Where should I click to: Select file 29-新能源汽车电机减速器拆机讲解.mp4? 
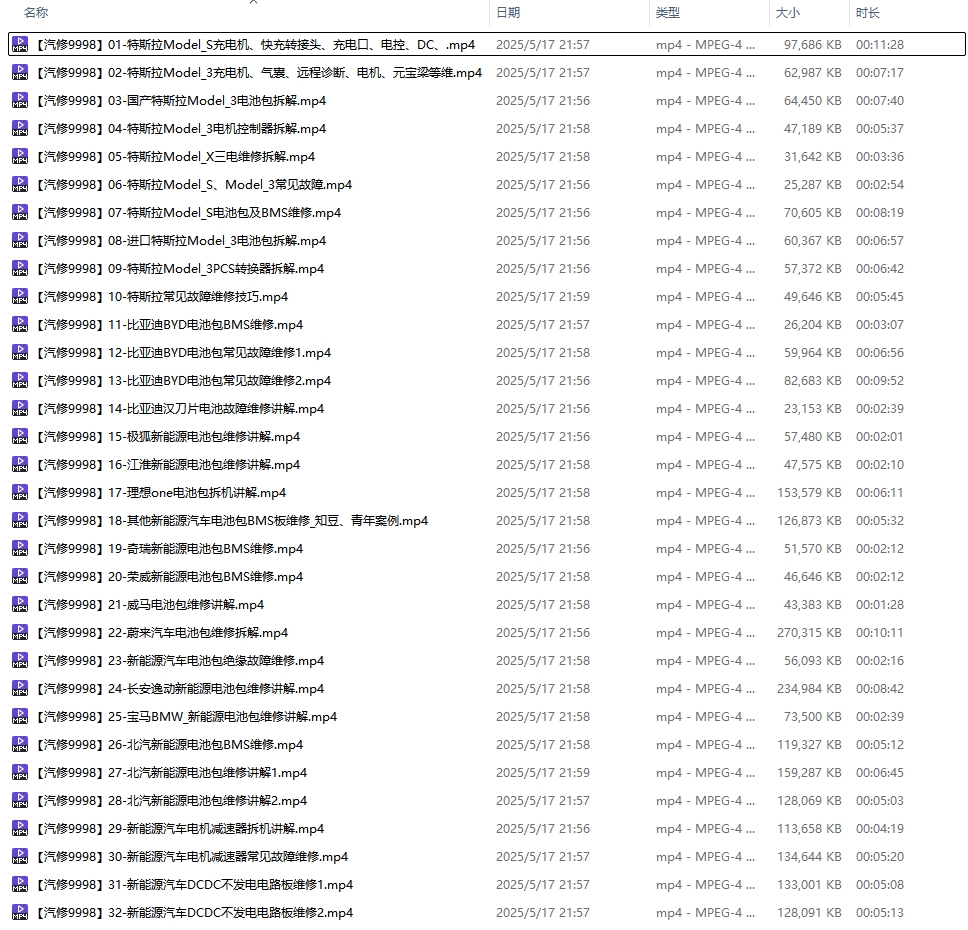(179, 829)
